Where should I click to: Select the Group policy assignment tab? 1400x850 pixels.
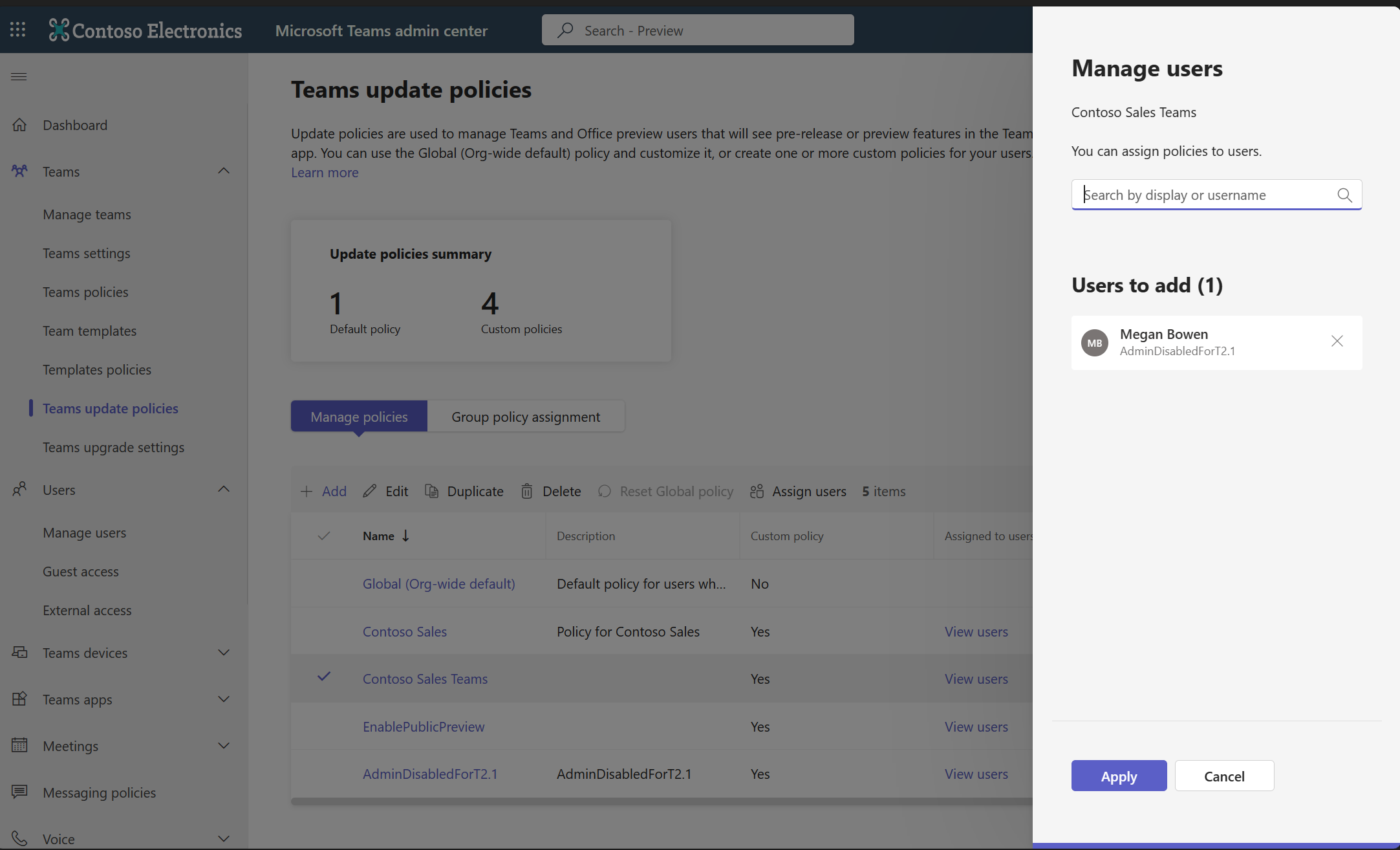(x=526, y=415)
